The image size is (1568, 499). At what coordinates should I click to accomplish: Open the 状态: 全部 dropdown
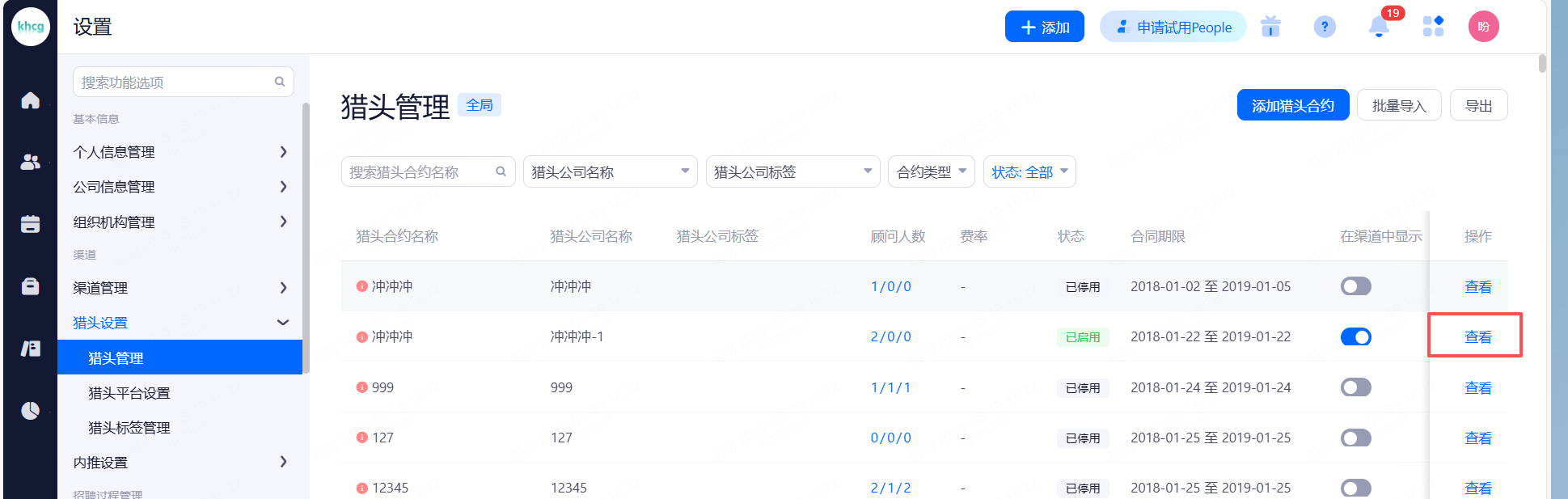coord(1029,171)
